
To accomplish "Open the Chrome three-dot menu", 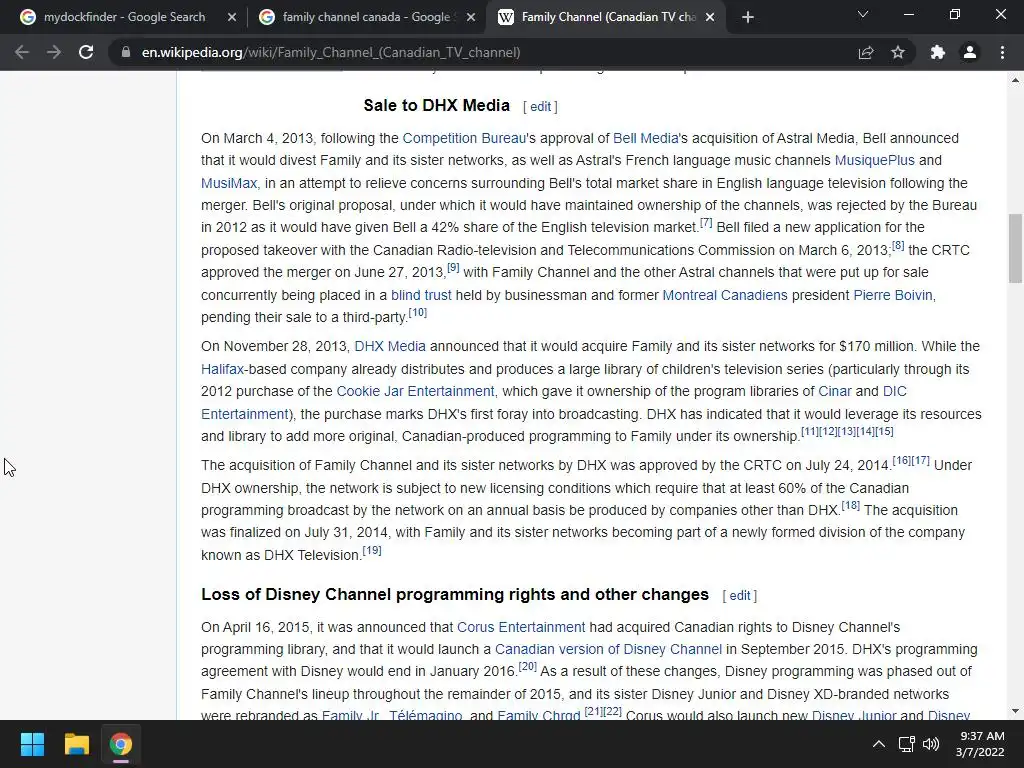I will coord(1002,52).
